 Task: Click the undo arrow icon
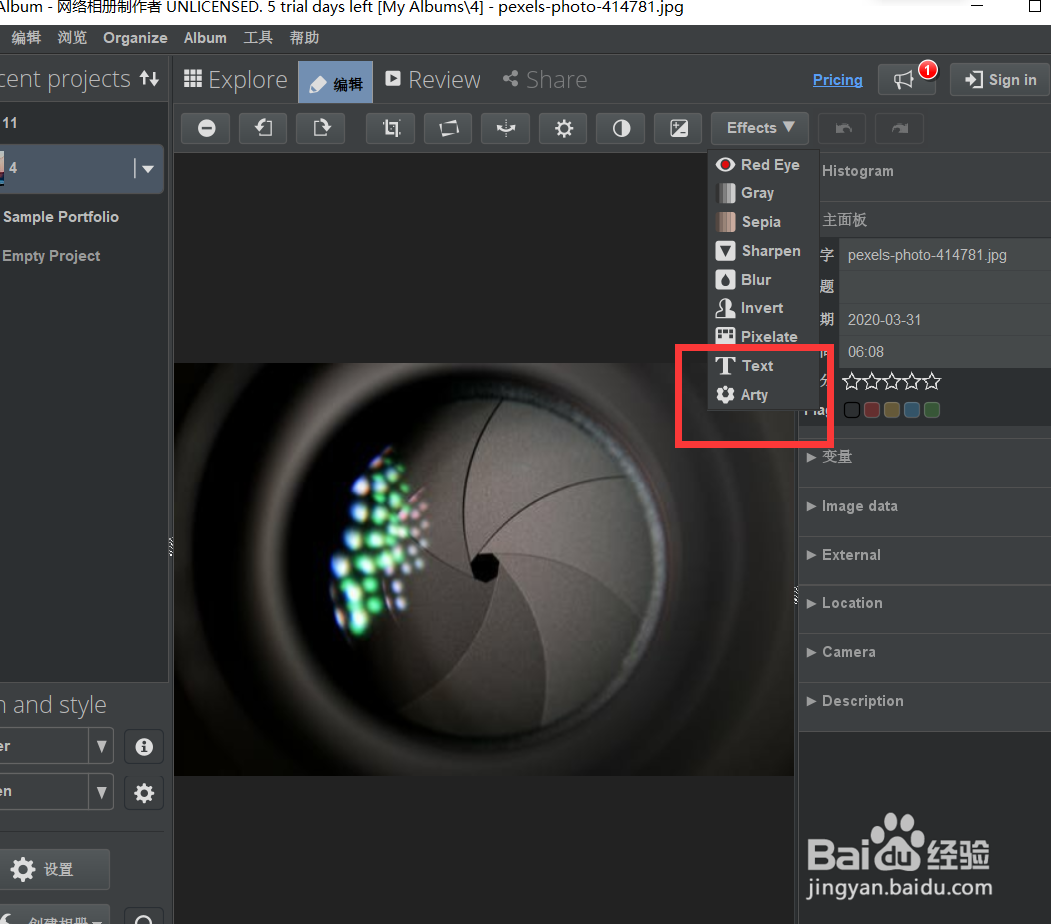(x=843, y=128)
